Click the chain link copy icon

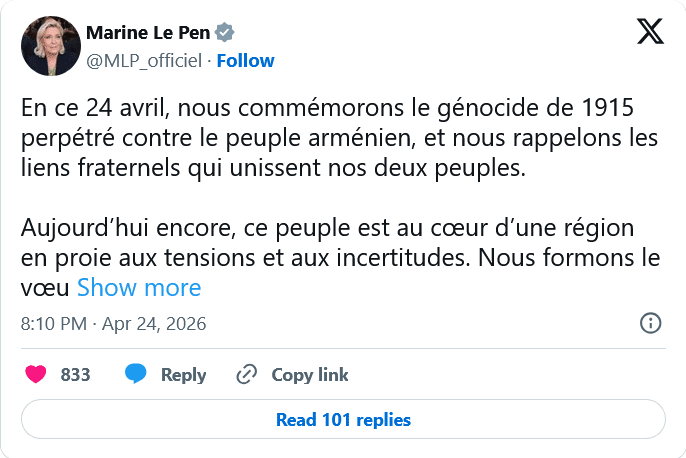(x=246, y=375)
